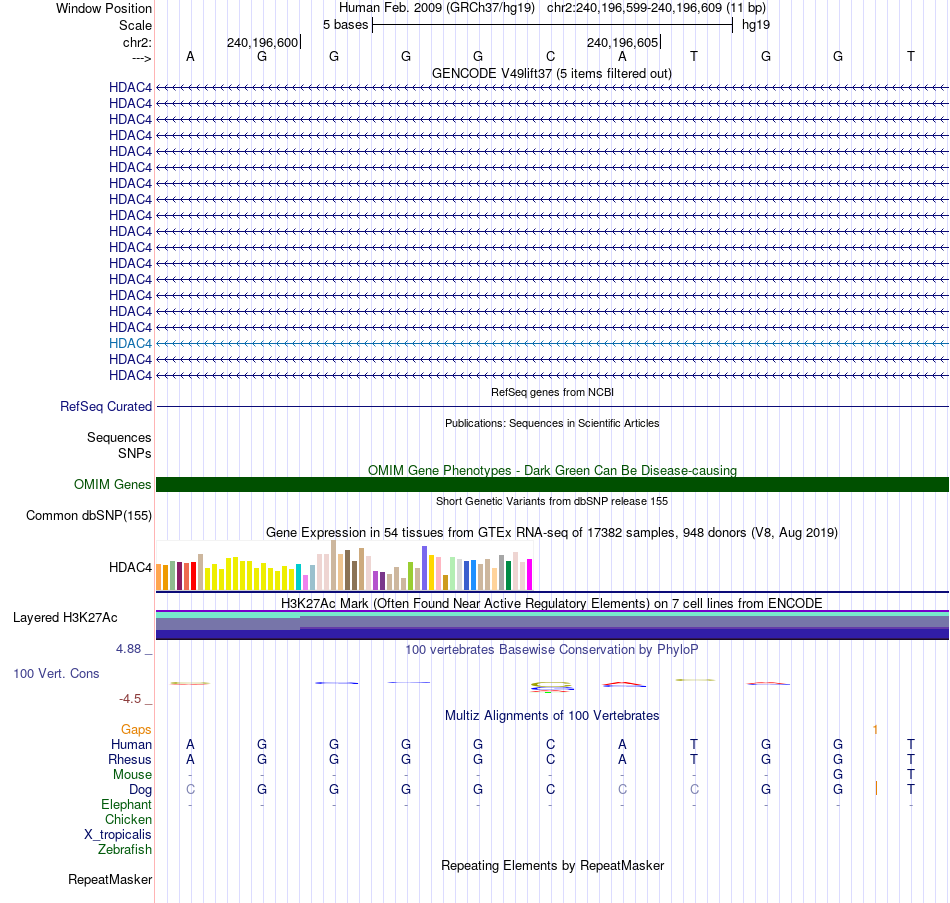Viewport: 950px width, 903px height.
Task: Click the GTEx HDAC4 tissue expression bar chart
Action: pyautogui.click(x=344, y=565)
